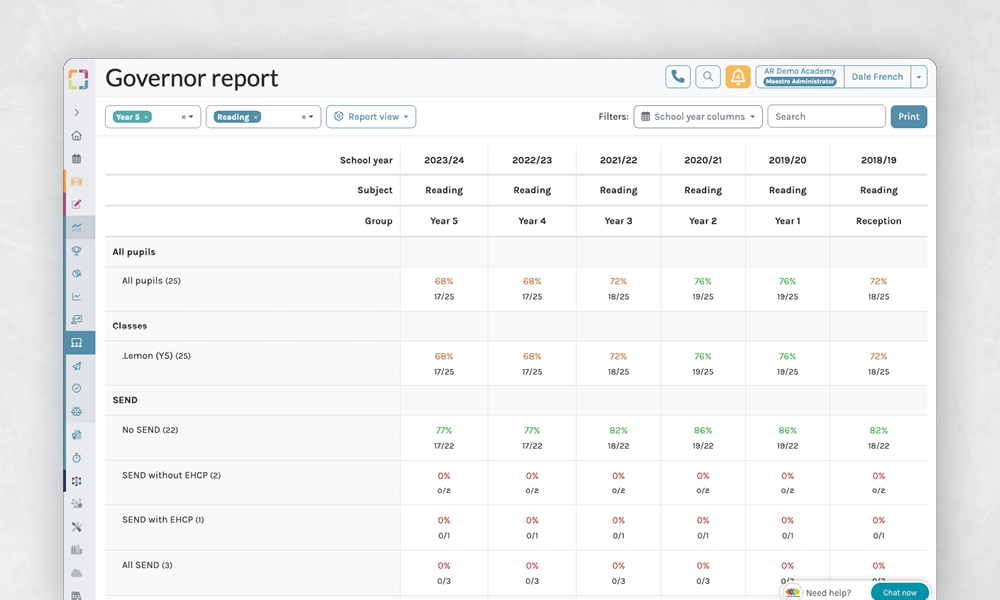
Task: Expand the sidebar with the chevron arrow
Action: tap(77, 113)
